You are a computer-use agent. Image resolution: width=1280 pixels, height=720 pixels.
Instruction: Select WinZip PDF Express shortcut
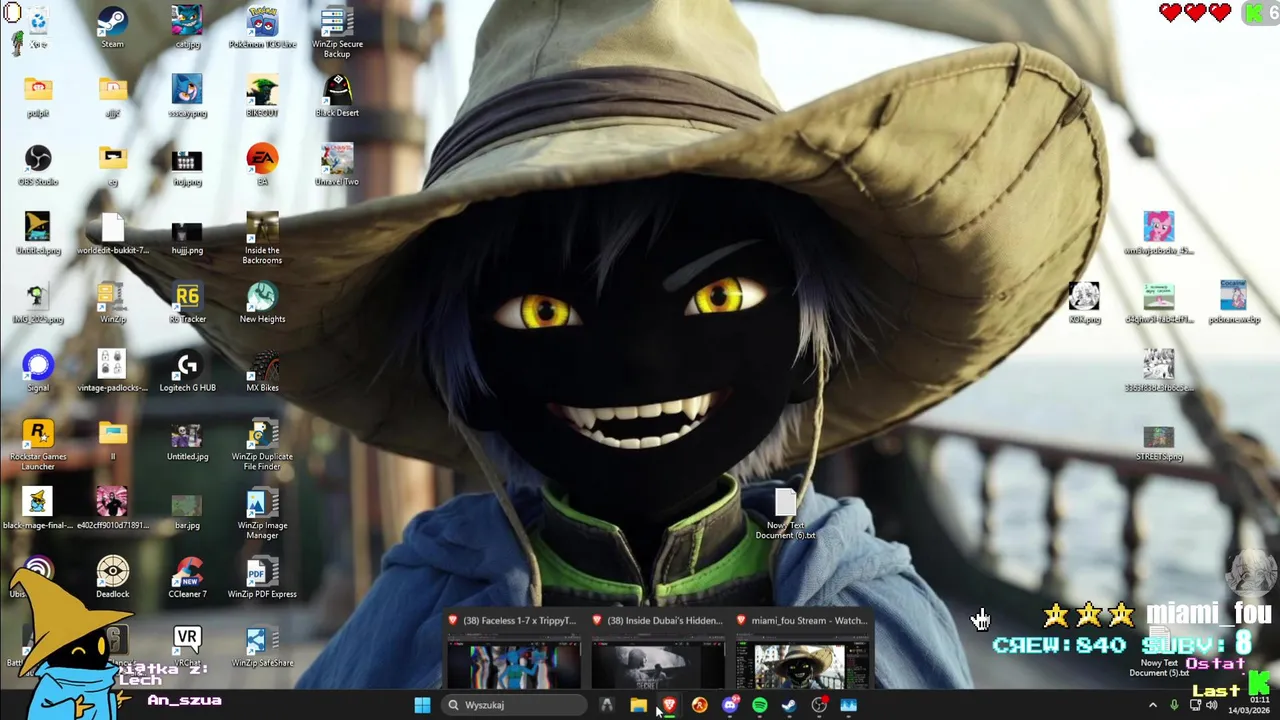262,578
